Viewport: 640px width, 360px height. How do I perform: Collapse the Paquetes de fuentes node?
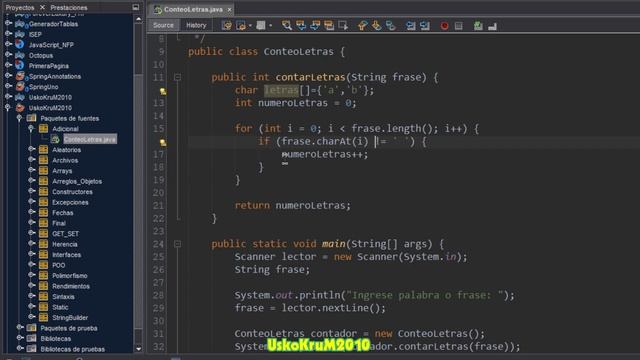[19, 118]
